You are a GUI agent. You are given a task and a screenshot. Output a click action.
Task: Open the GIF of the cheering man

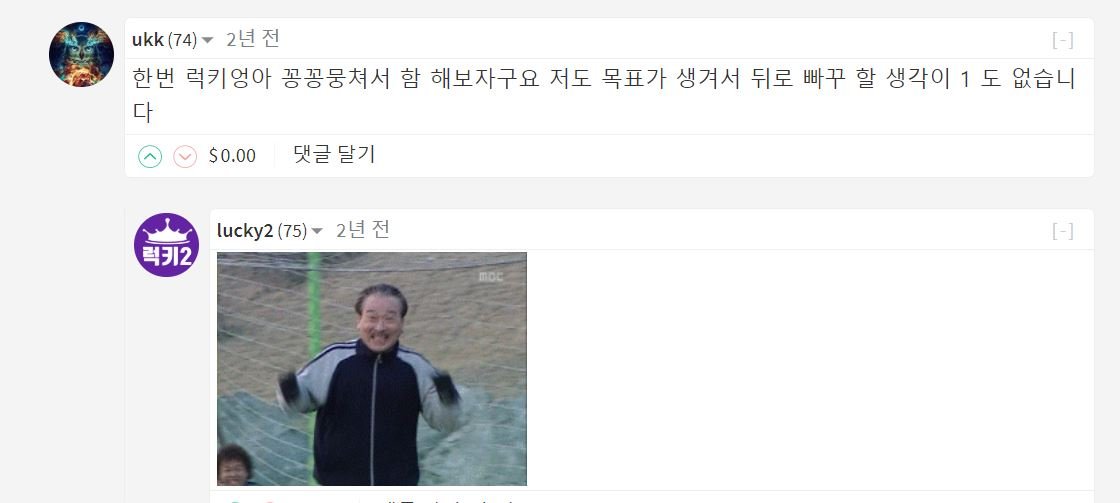(371, 369)
